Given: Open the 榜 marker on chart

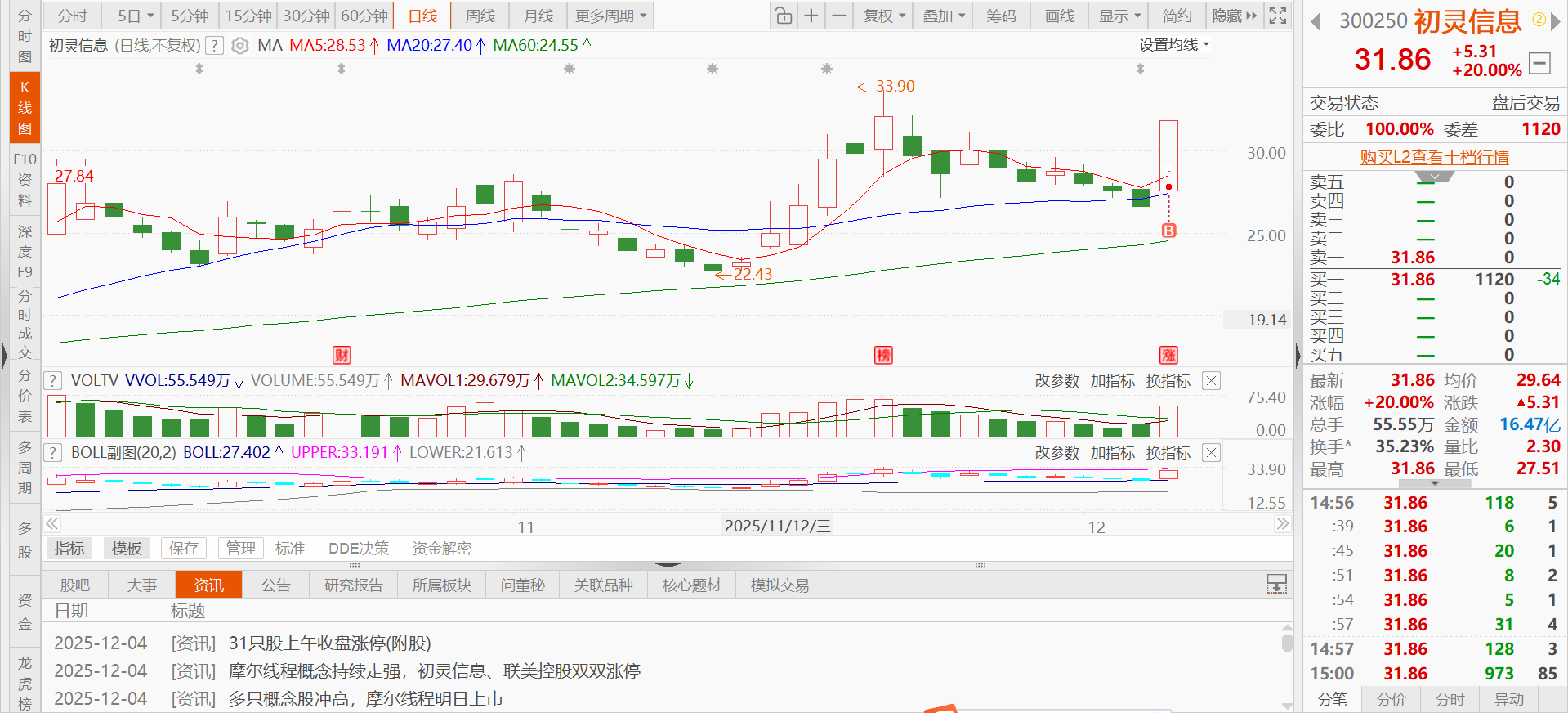Looking at the screenshot, I should 883,355.
